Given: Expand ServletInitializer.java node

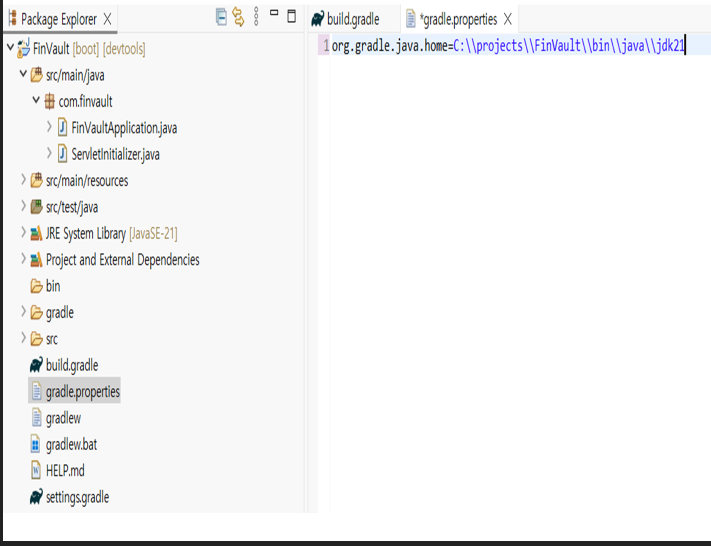Looking at the screenshot, I should 49,153.
